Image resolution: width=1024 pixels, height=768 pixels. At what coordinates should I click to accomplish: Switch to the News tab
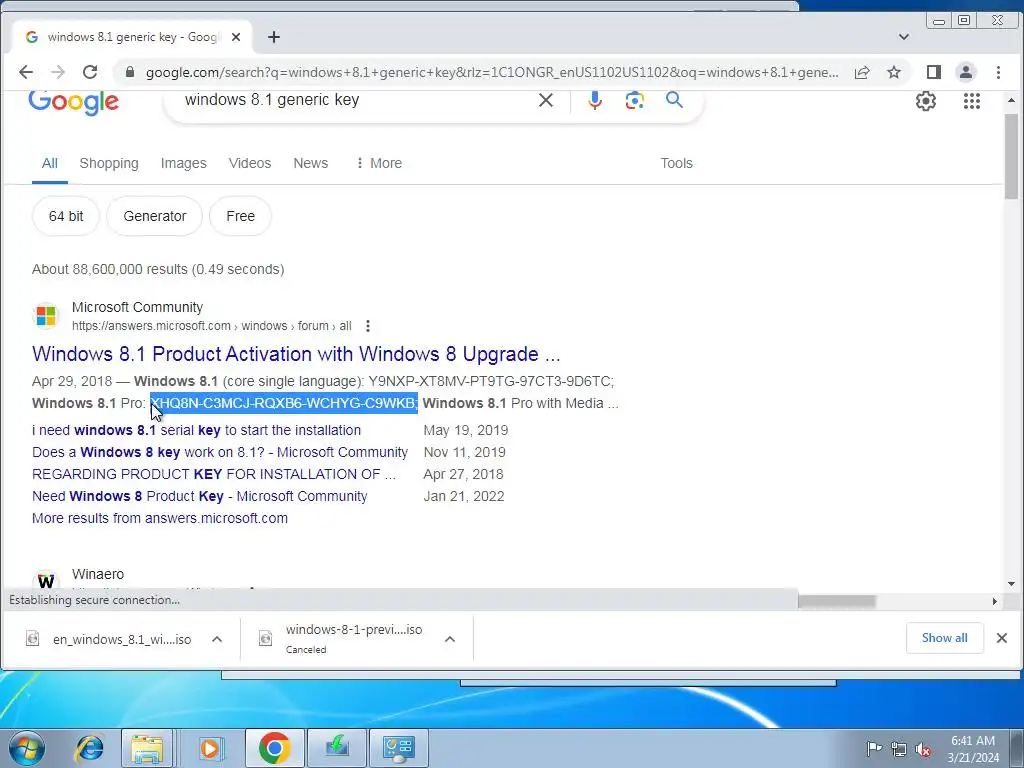coord(310,163)
